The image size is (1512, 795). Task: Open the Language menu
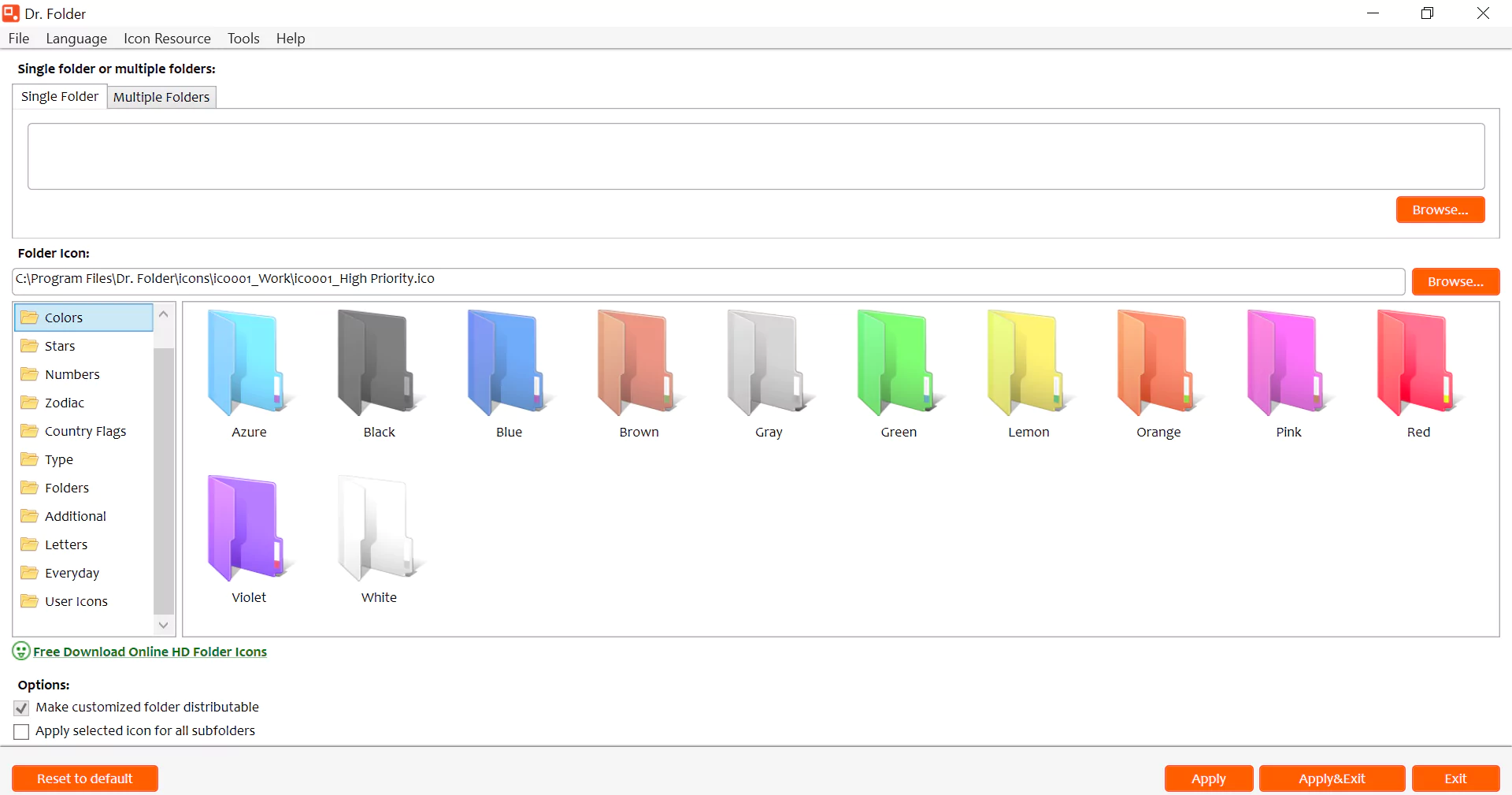click(x=76, y=38)
